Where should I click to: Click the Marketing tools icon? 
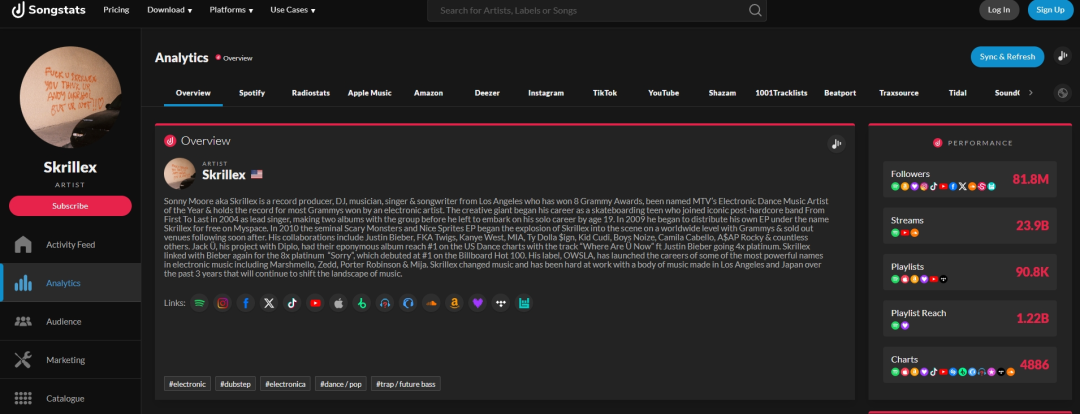pos(23,360)
